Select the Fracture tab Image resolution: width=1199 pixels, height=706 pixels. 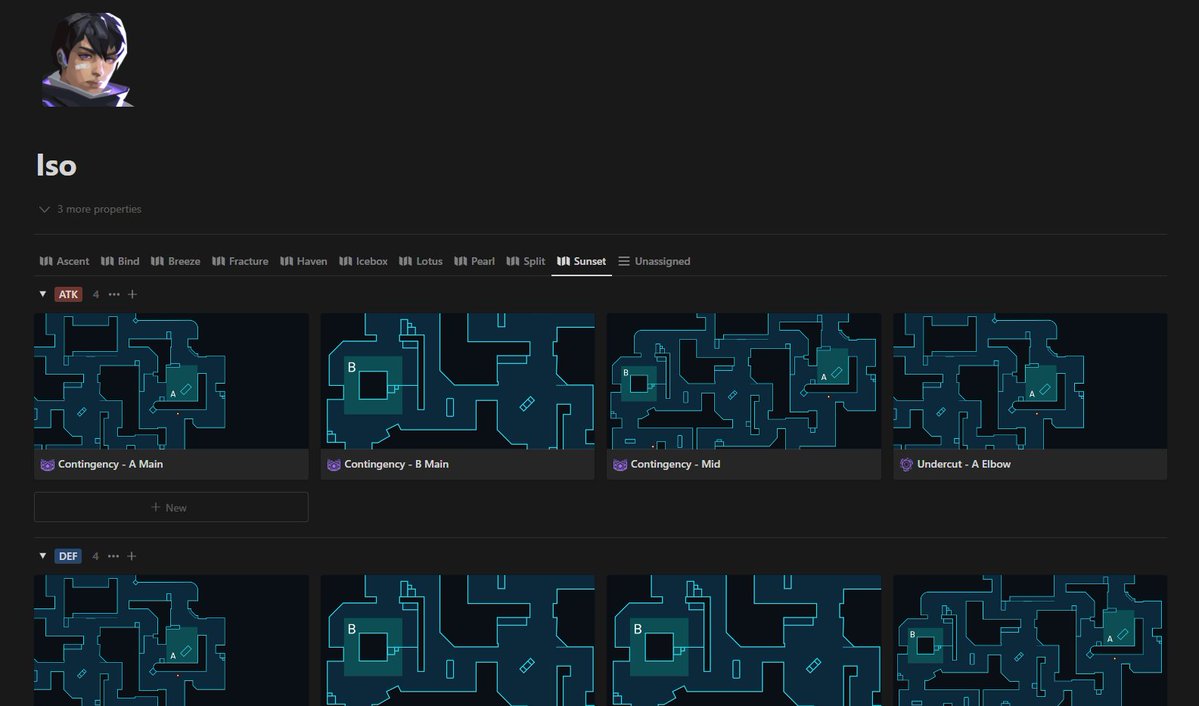(240, 262)
